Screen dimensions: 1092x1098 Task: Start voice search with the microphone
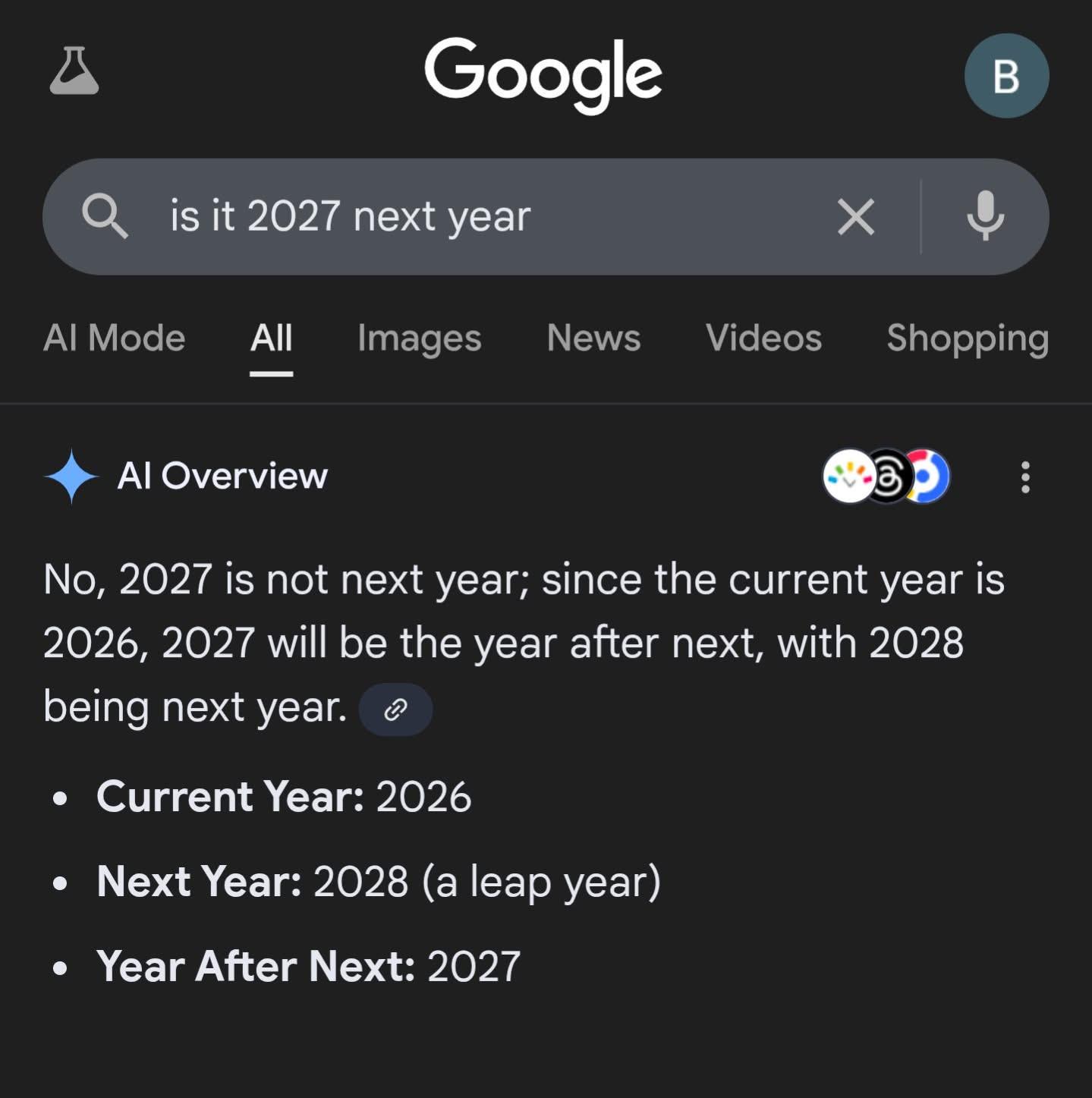click(985, 216)
